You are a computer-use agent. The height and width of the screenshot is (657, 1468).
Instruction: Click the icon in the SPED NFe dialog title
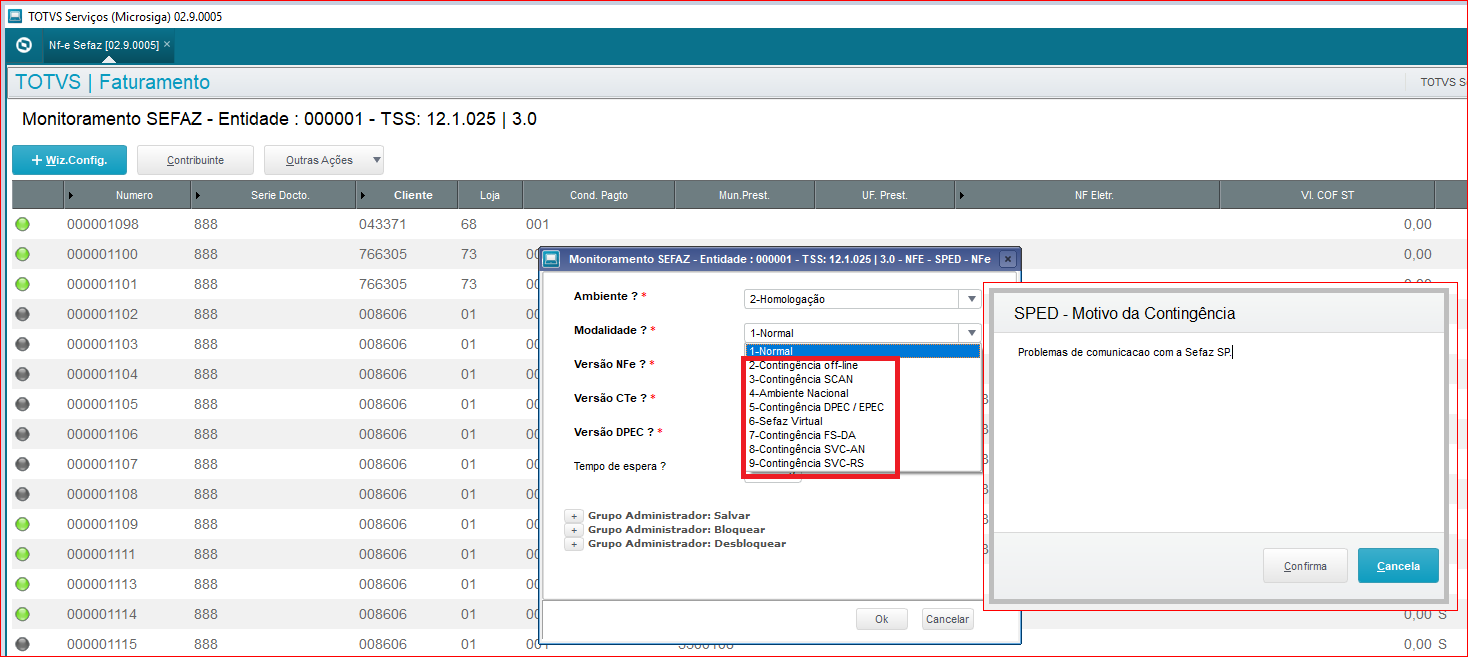coord(553,259)
